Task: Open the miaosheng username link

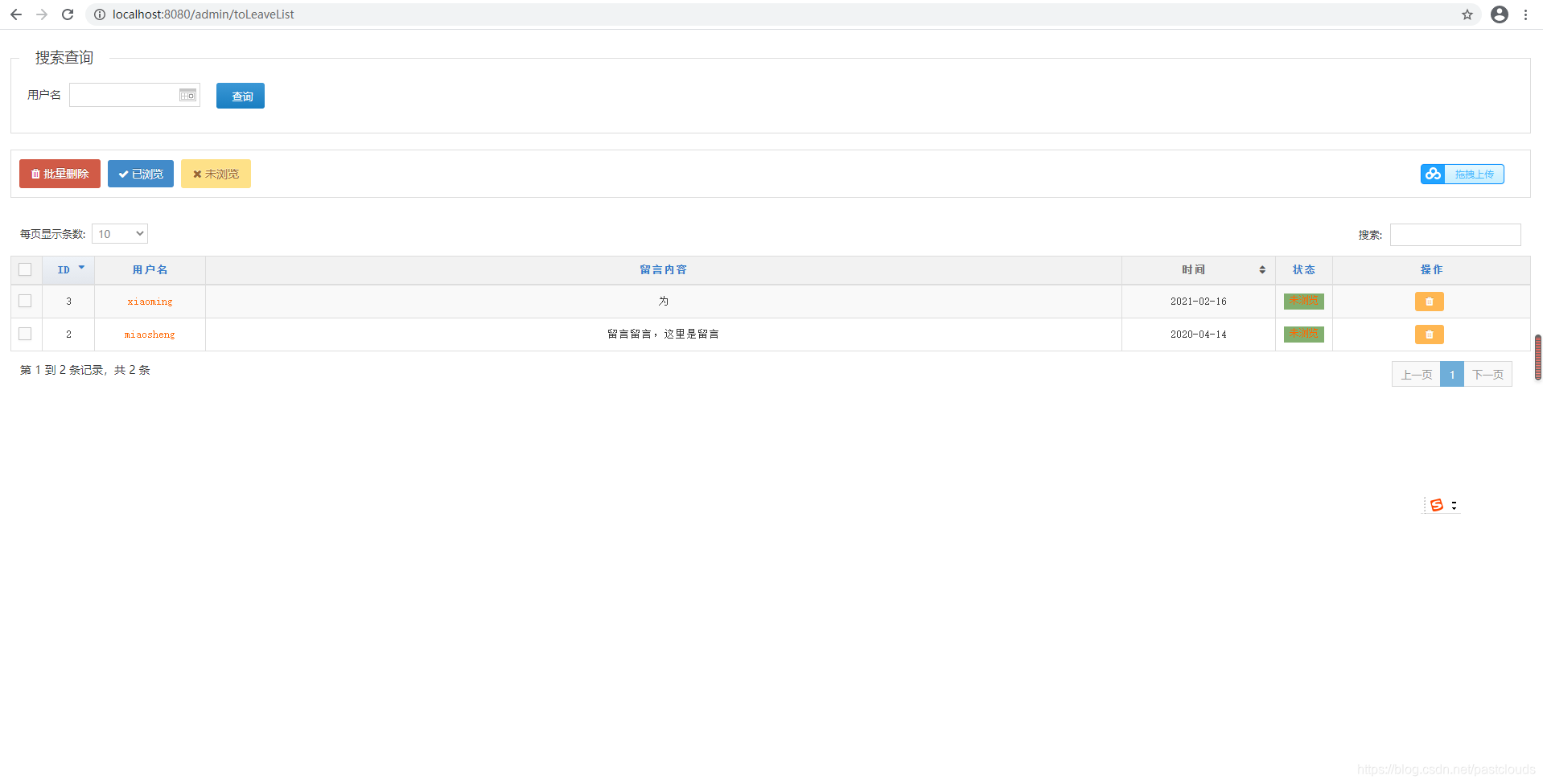Action: click(150, 335)
